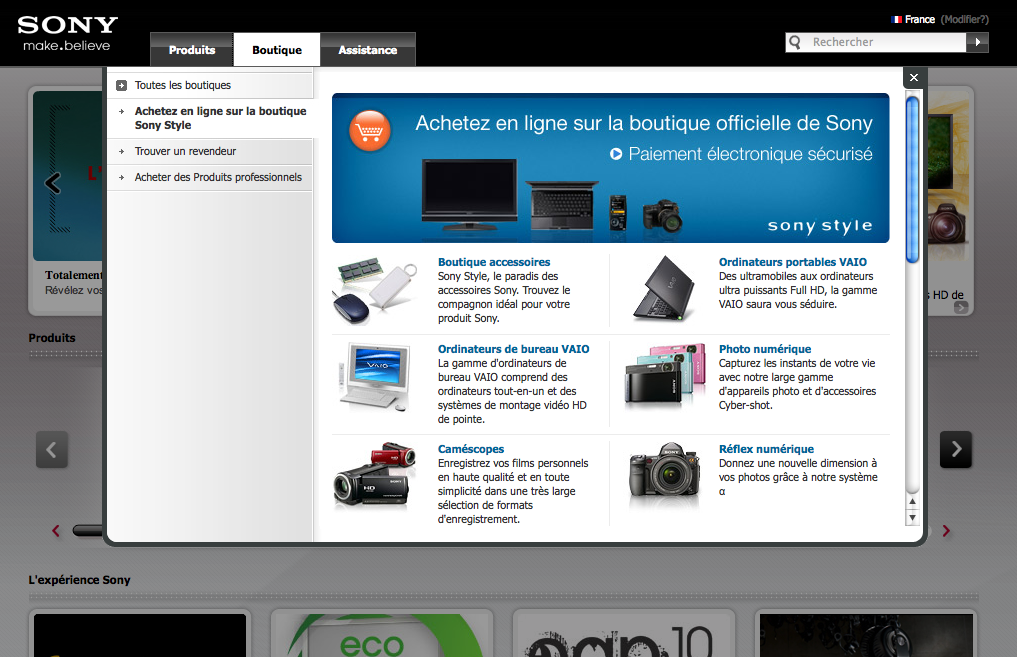Viewport: 1017px width, 657px height.
Task: Click the VAIO laptop thumbnail
Action: 663,288
